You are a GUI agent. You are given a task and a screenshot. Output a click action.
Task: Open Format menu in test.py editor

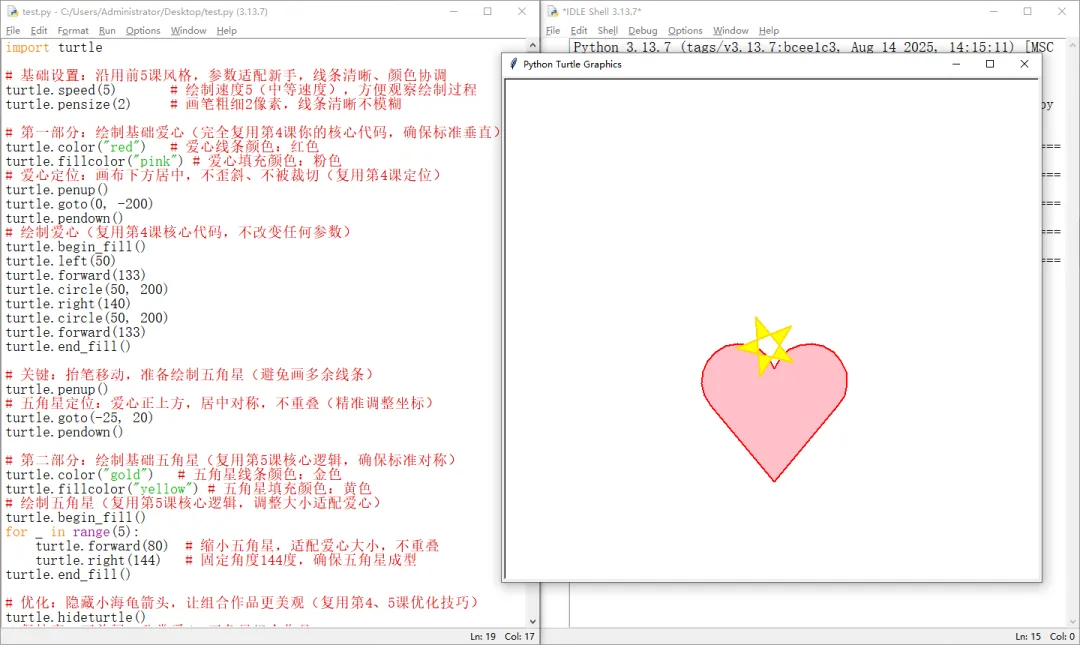(x=73, y=30)
